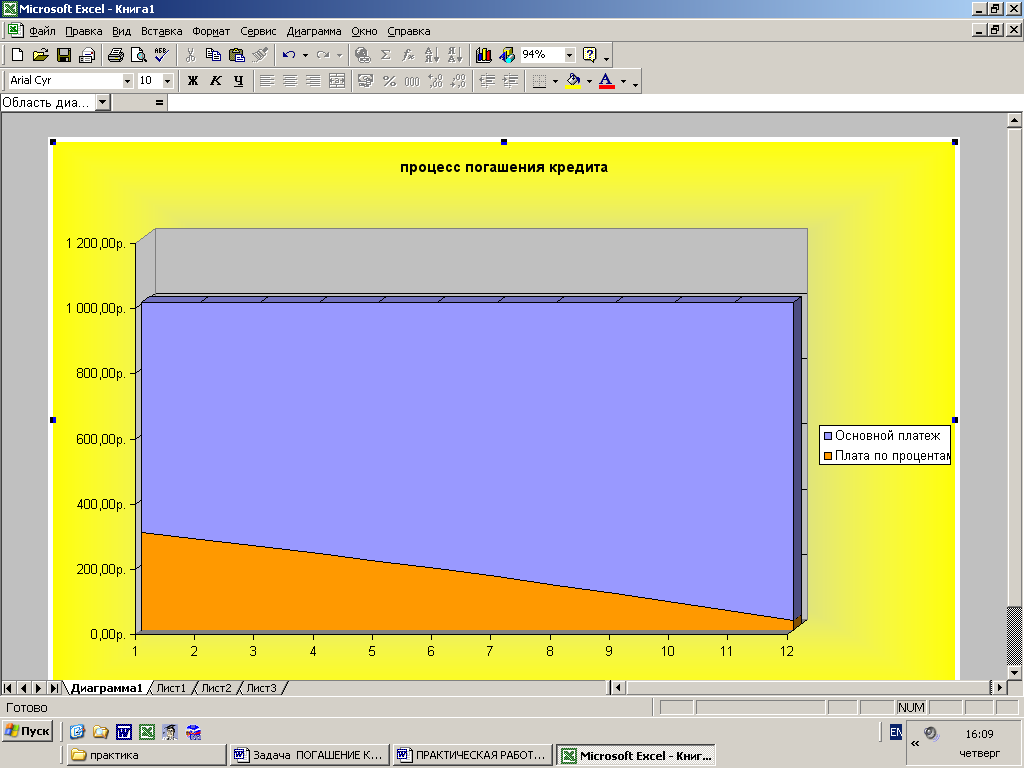Open a file using the Open folder icon

point(40,56)
